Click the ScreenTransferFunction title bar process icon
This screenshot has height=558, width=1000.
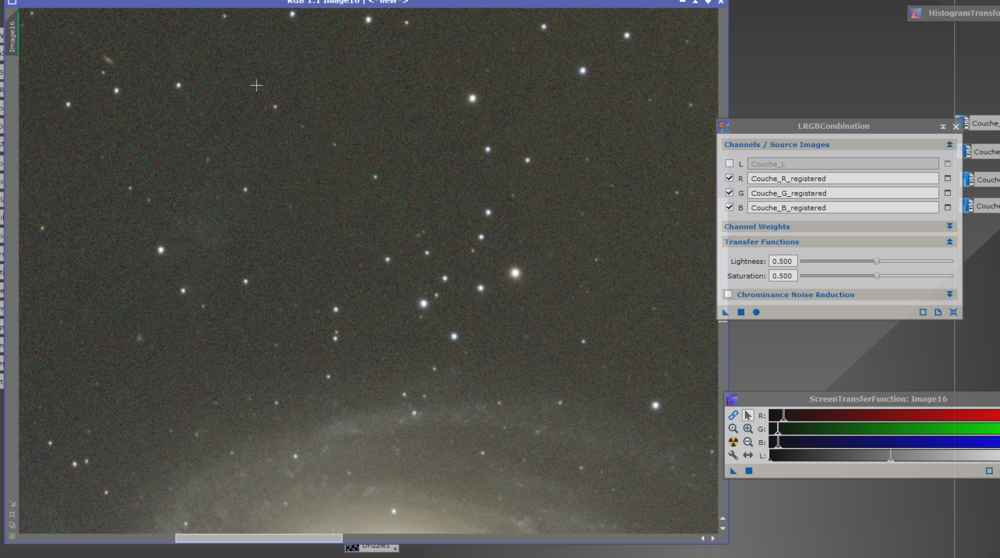(x=732, y=399)
